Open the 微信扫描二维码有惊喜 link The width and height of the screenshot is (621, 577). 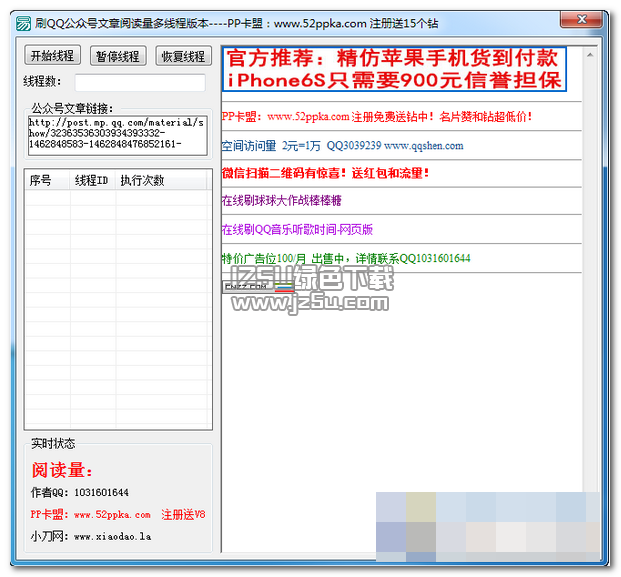pyautogui.click(x=326, y=173)
